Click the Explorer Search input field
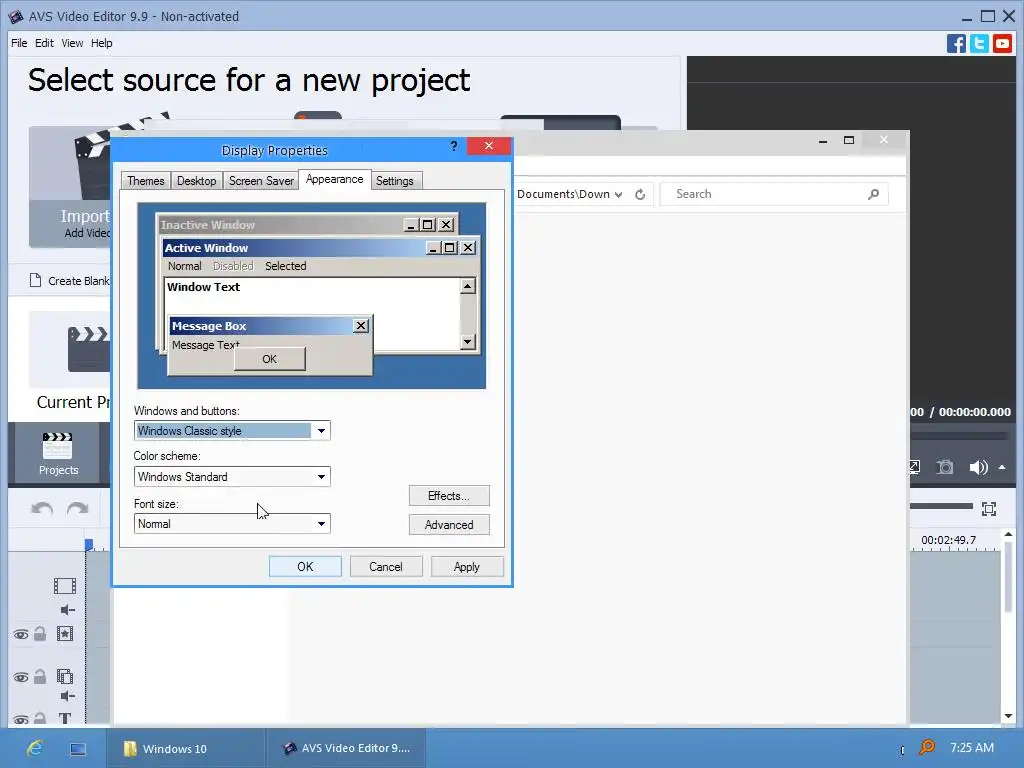 click(774, 194)
